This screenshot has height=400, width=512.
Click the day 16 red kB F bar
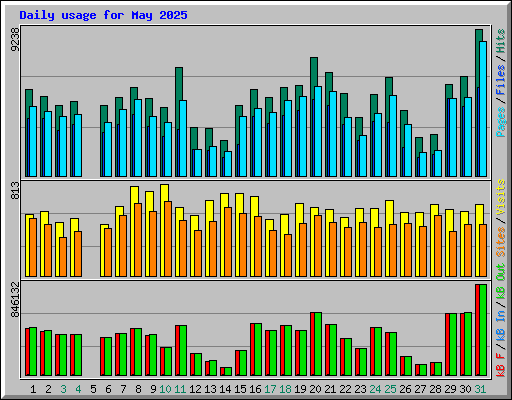[x=252, y=349]
